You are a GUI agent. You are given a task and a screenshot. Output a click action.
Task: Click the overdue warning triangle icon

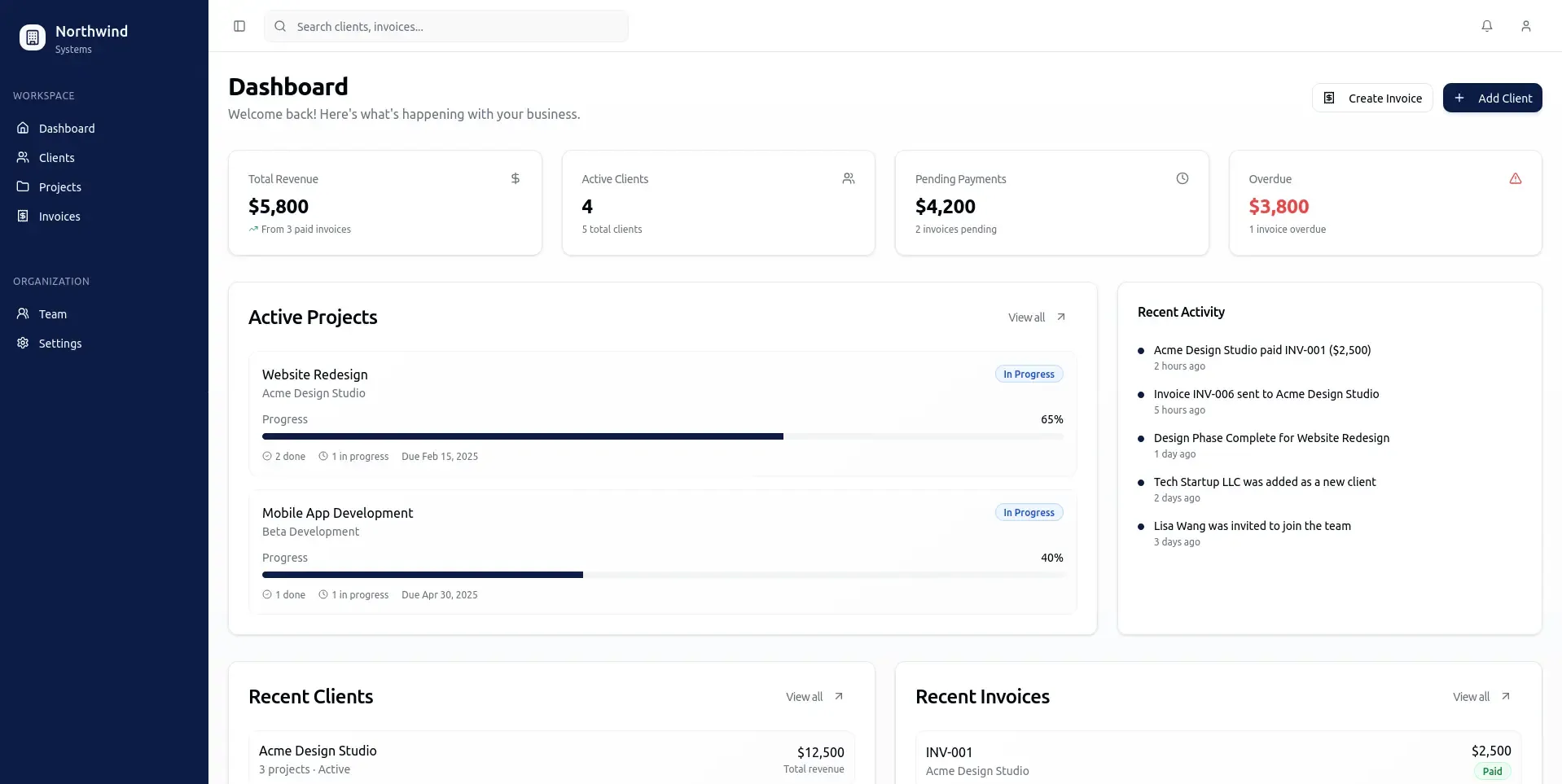(1516, 178)
